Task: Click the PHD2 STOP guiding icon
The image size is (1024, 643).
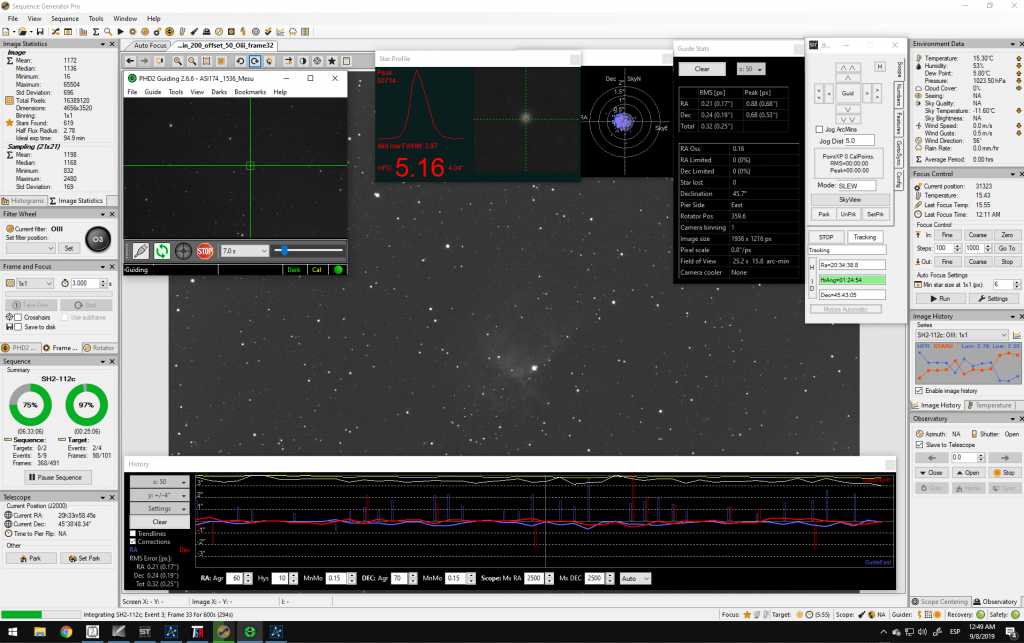Action: tap(205, 251)
